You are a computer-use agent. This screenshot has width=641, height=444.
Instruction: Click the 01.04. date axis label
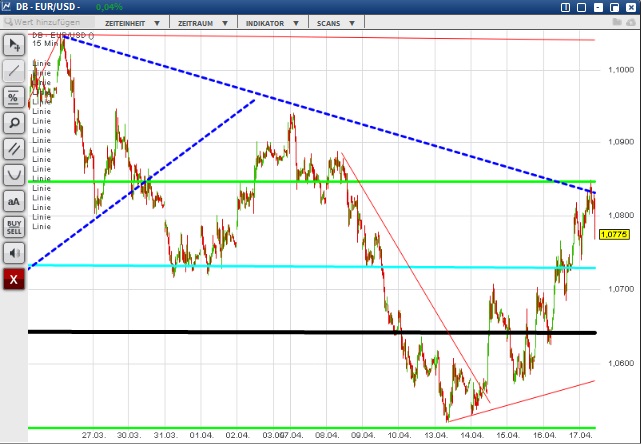201,435
